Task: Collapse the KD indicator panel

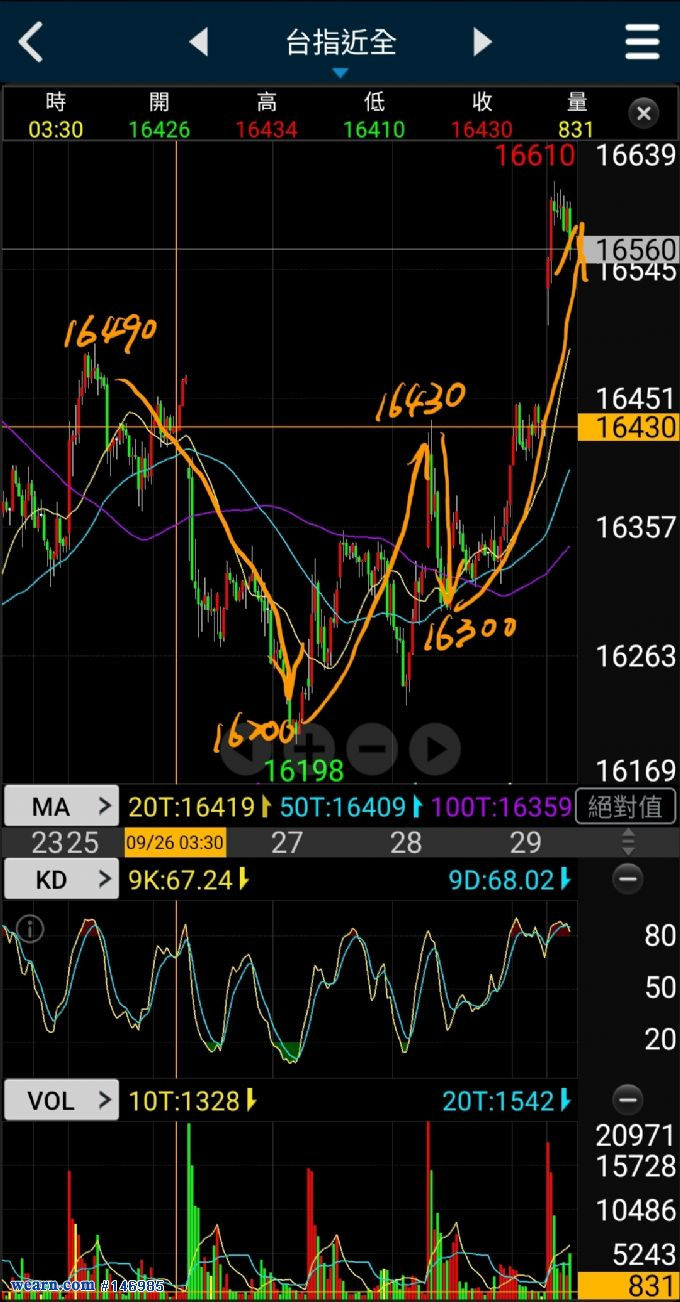Action: [x=627, y=880]
